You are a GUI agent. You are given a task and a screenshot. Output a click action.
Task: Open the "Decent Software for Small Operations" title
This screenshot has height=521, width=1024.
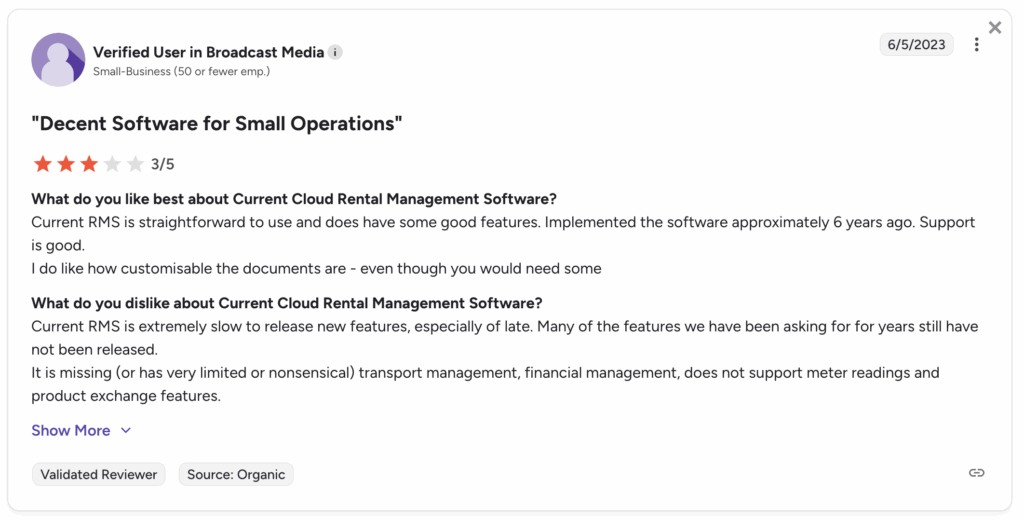[217, 124]
